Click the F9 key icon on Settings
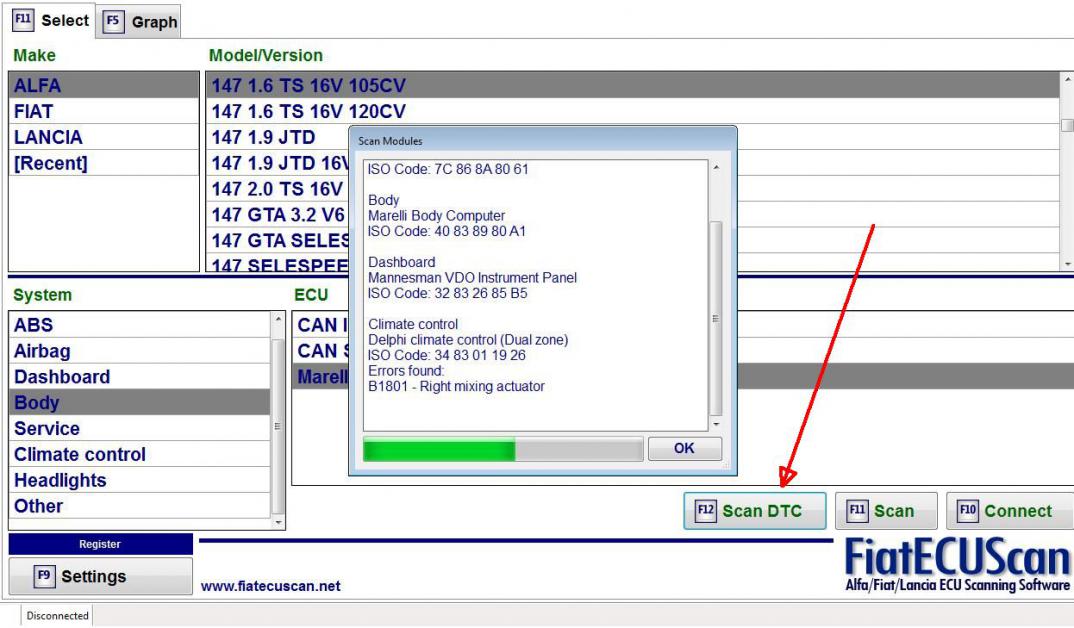Image resolution: width=1074 pixels, height=628 pixels. [x=44, y=576]
